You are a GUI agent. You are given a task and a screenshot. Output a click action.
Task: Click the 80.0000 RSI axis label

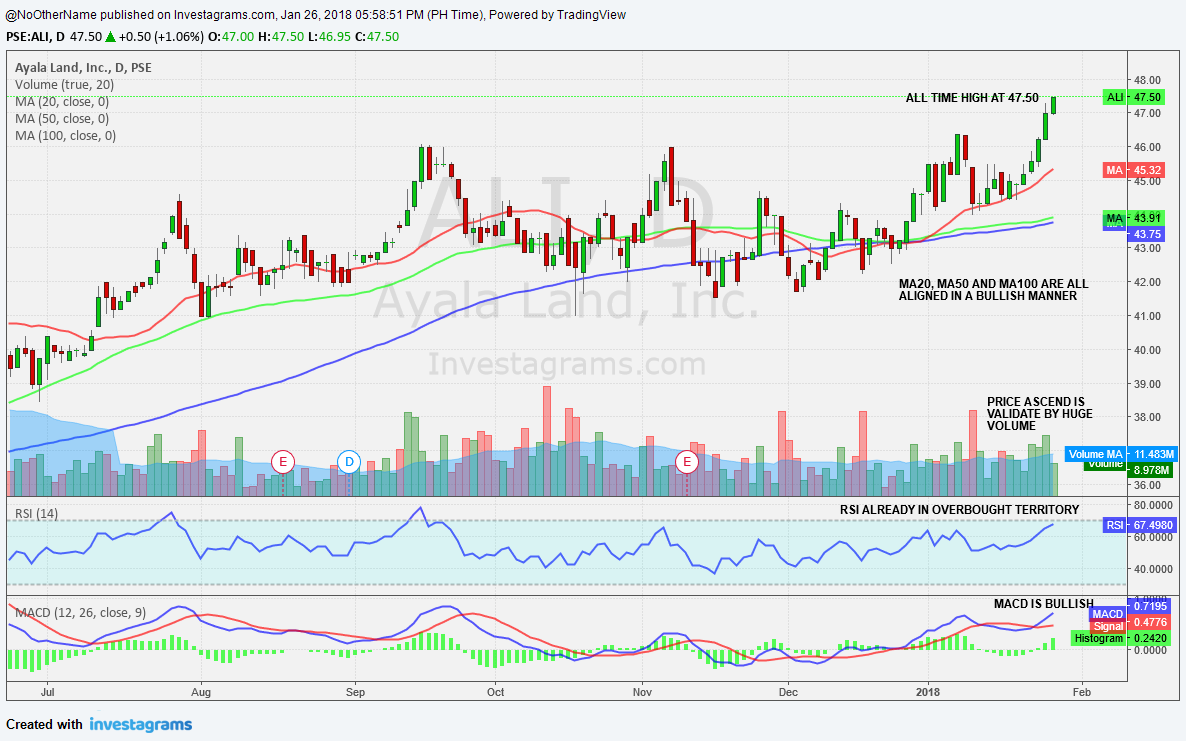pos(1153,504)
